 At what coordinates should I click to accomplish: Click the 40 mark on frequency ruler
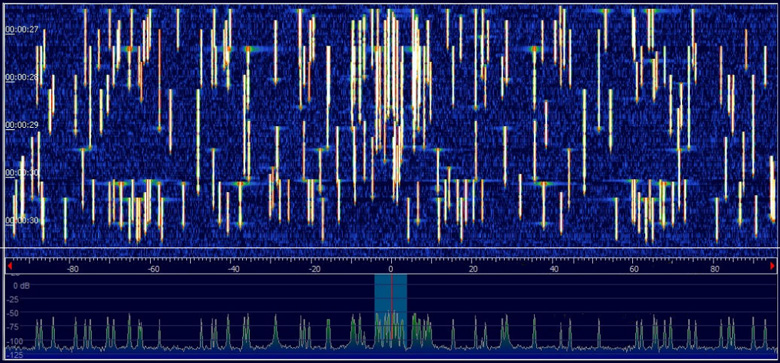click(x=554, y=269)
